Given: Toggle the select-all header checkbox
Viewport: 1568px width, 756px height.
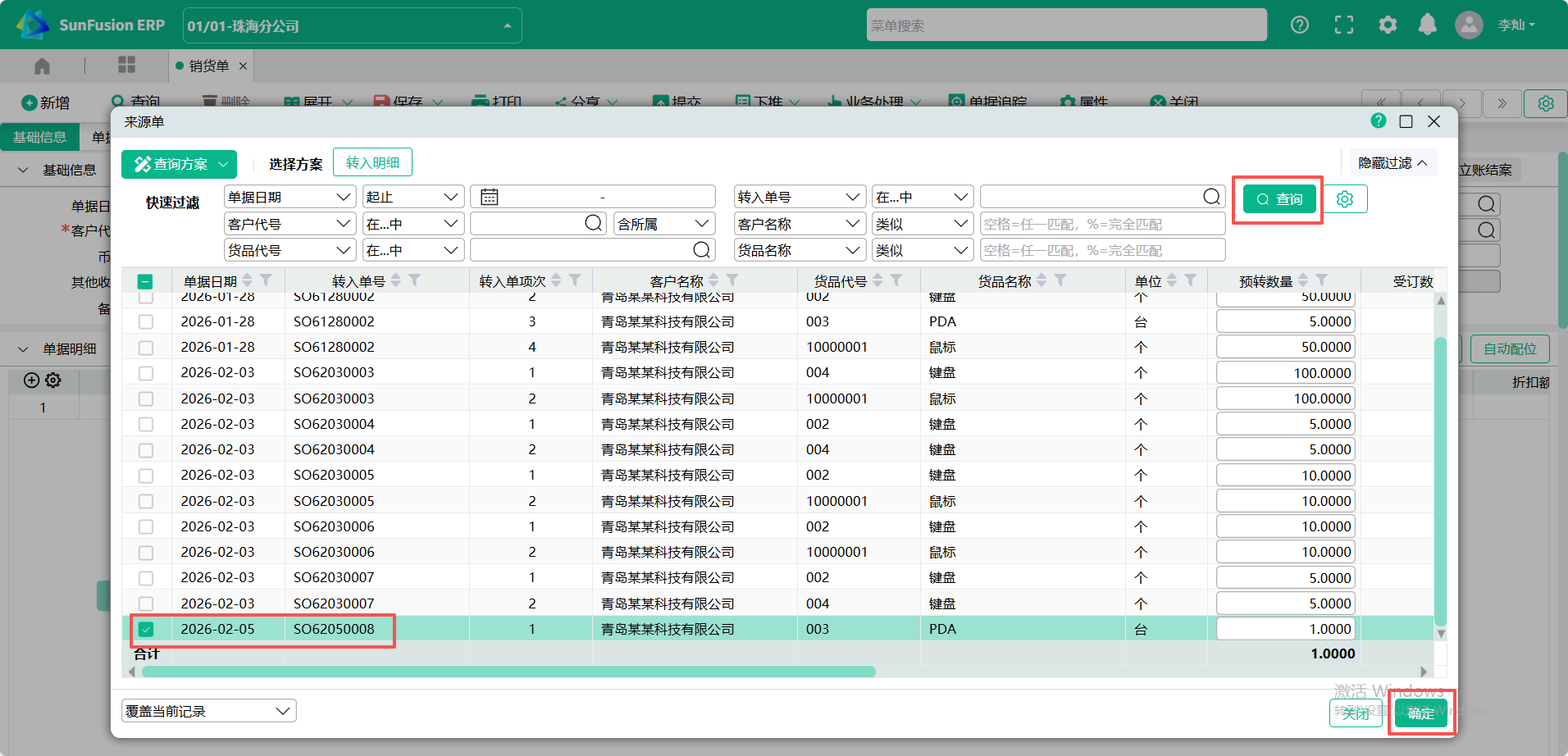Looking at the screenshot, I should (145, 281).
